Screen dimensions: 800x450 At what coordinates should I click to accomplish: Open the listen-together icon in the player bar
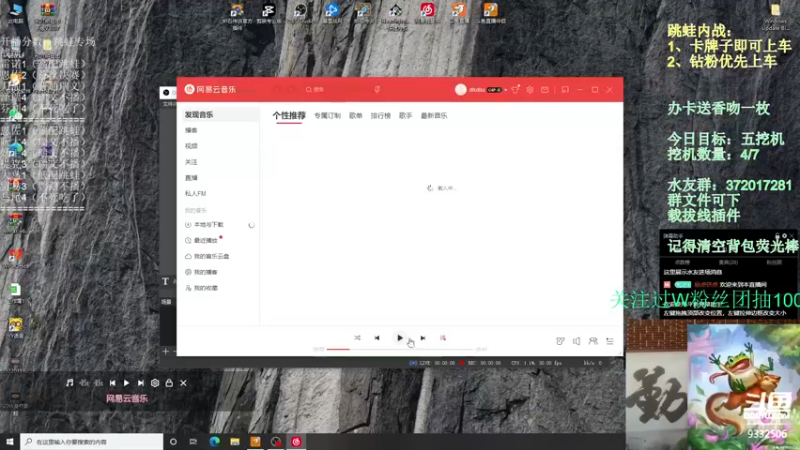[593, 341]
